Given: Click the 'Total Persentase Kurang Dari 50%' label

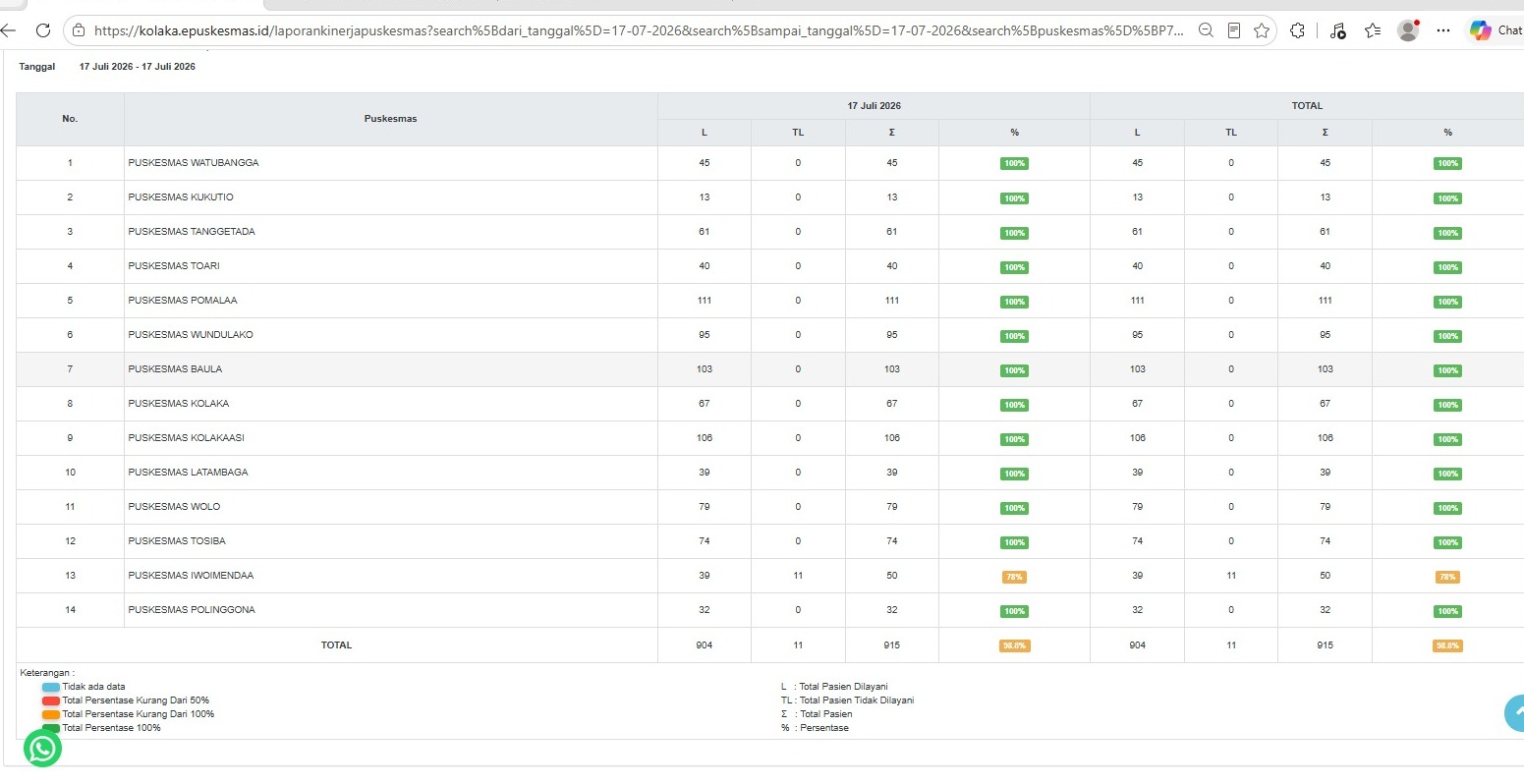Looking at the screenshot, I should pyautogui.click(x=136, y=700).
